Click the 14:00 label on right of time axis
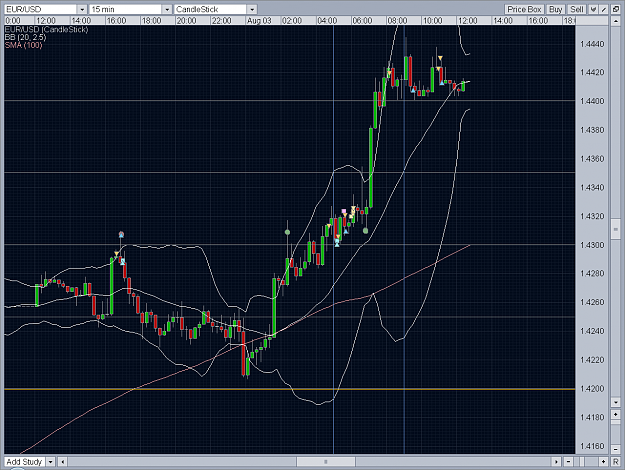This screenshot has height=470, width=625. (503, 21)
